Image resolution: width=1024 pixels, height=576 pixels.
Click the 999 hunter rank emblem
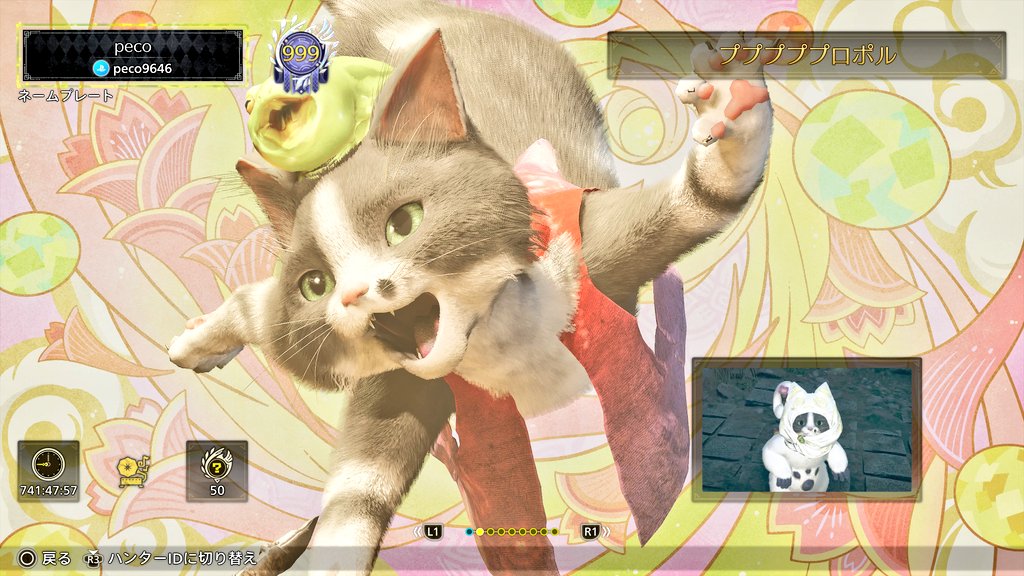300,56
